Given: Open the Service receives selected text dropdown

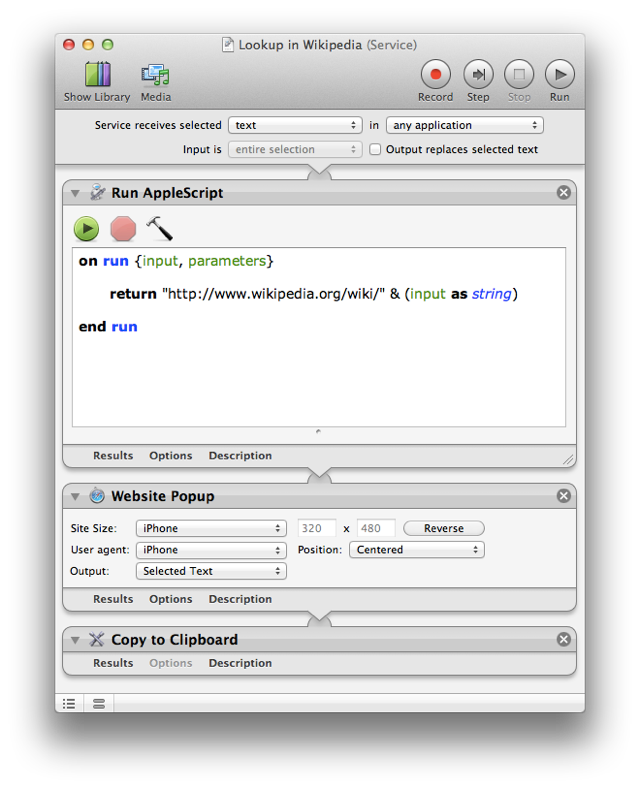Looking at the screenshot, I should (295, 125).
